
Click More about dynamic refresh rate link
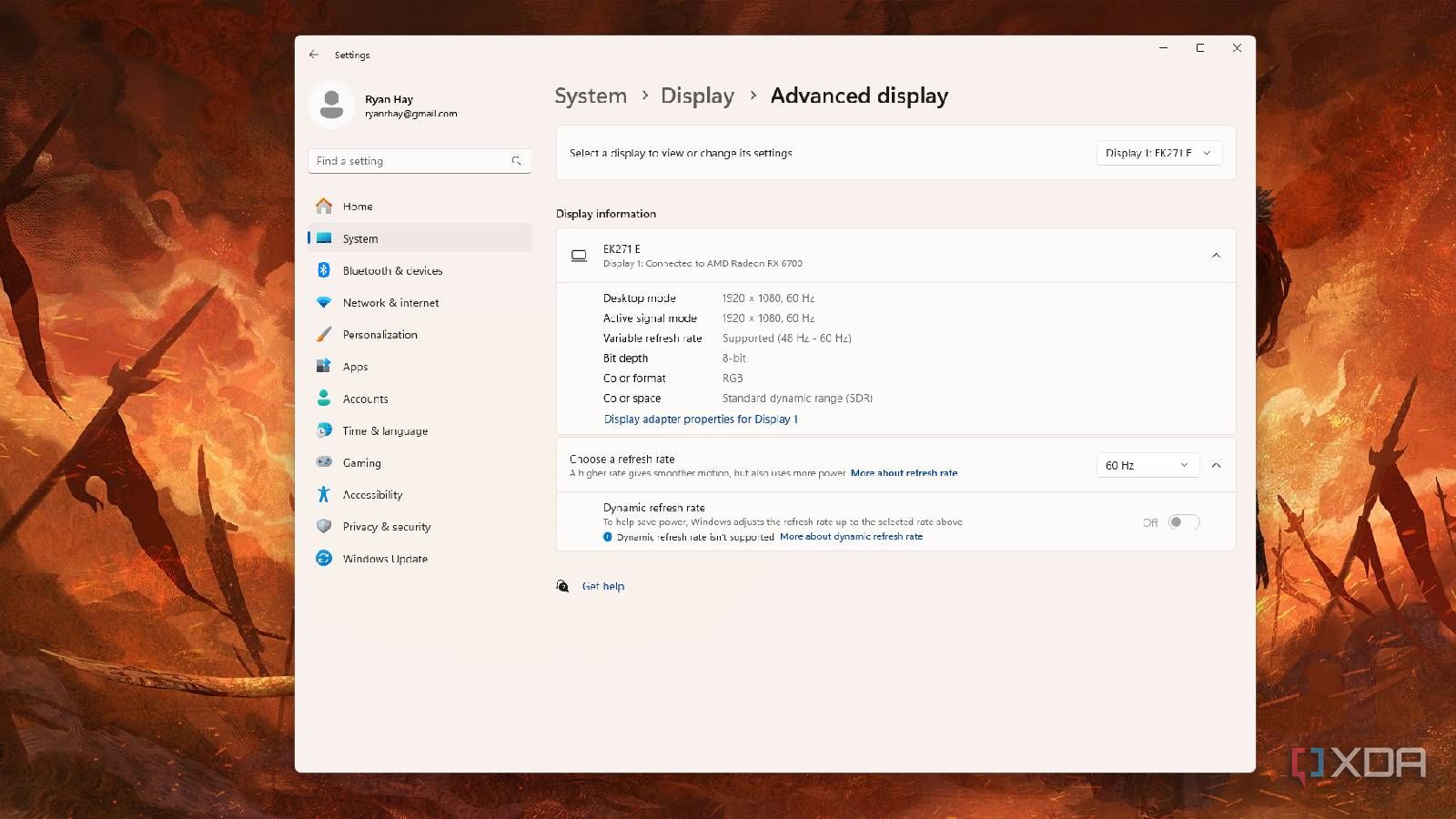click(x=851, y=537)
